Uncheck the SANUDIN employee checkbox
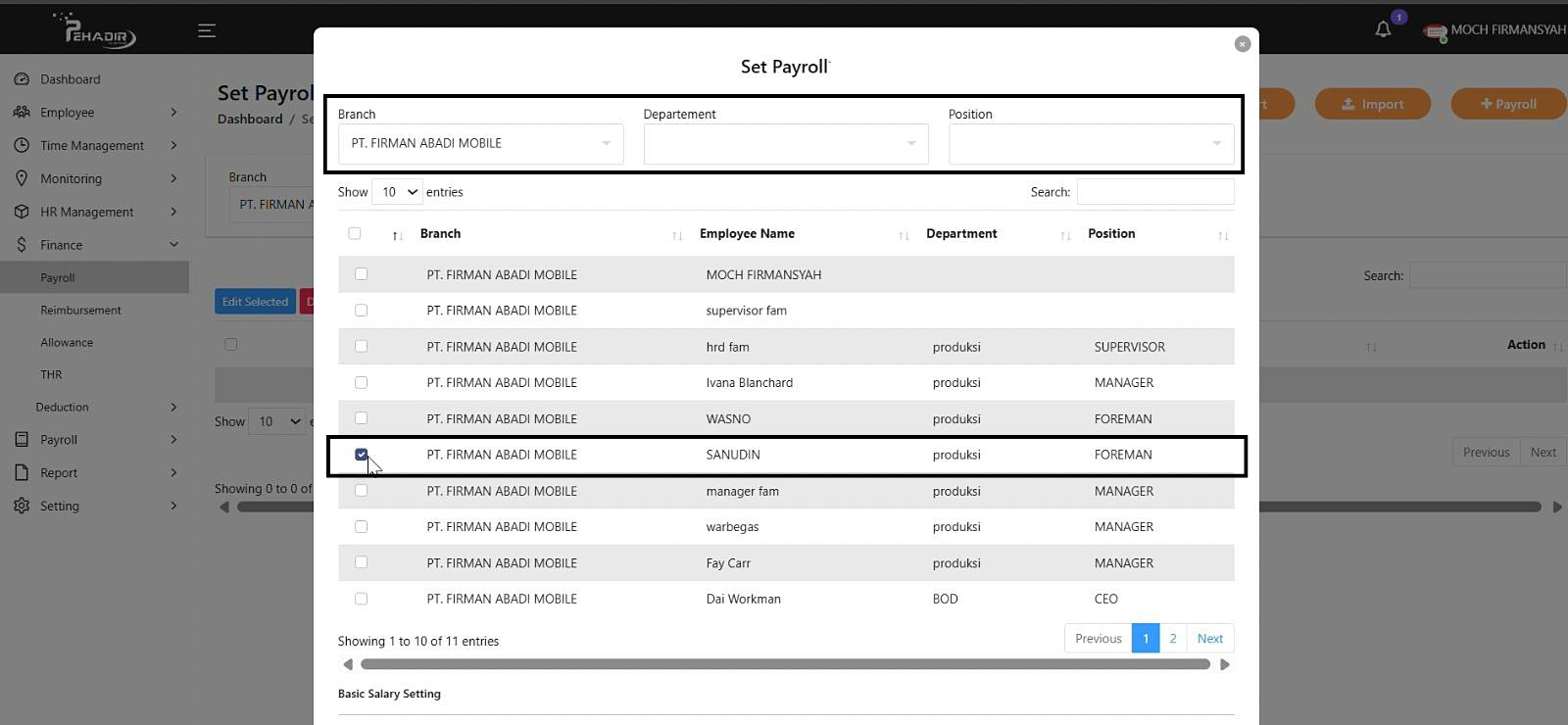The height and width of the screenshot is (725, 1568). click(362, 455)
